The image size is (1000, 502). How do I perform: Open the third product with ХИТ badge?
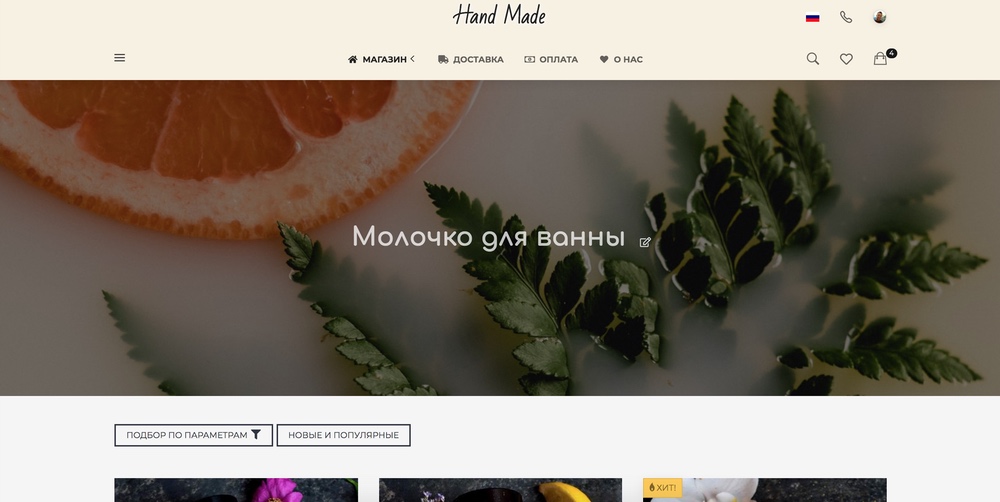[765, 490]
